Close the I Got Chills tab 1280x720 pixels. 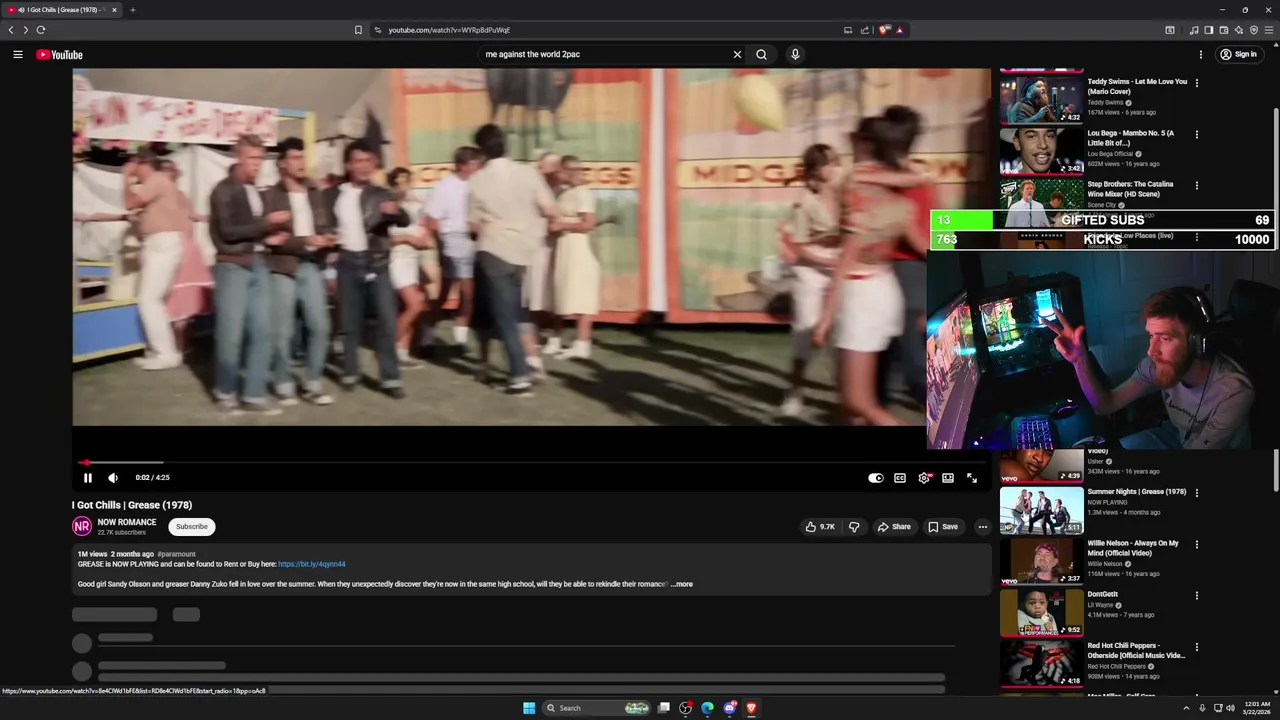tap(114, 10)
